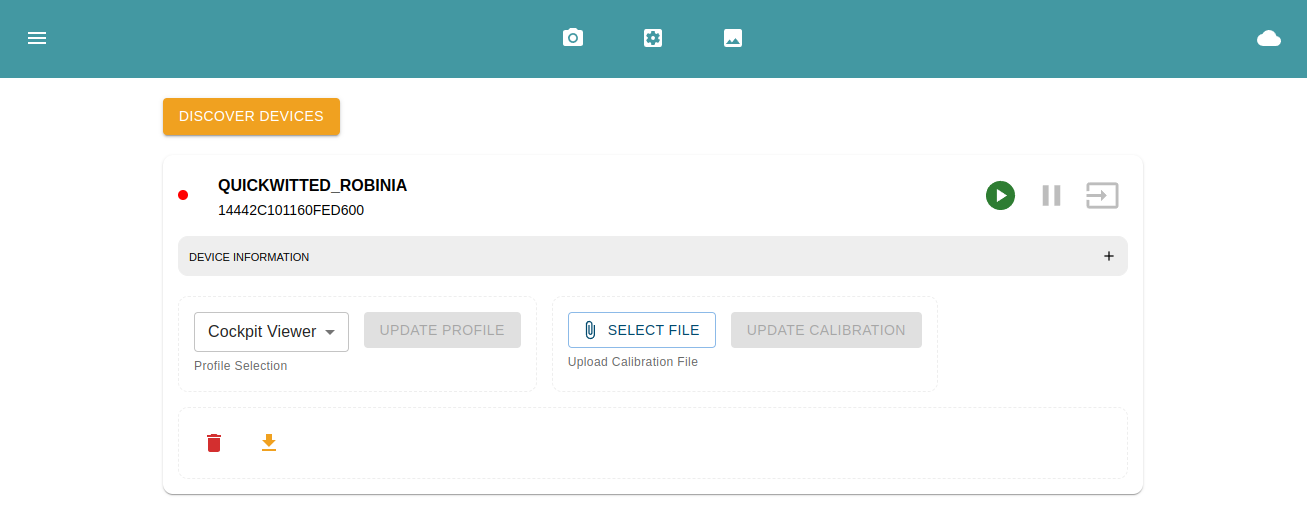This screenshot has height=527, width=1307.
Task: Open the Cockpit Viewer profile dropdown
Action: pyautogui.click(x=262, y=332)
